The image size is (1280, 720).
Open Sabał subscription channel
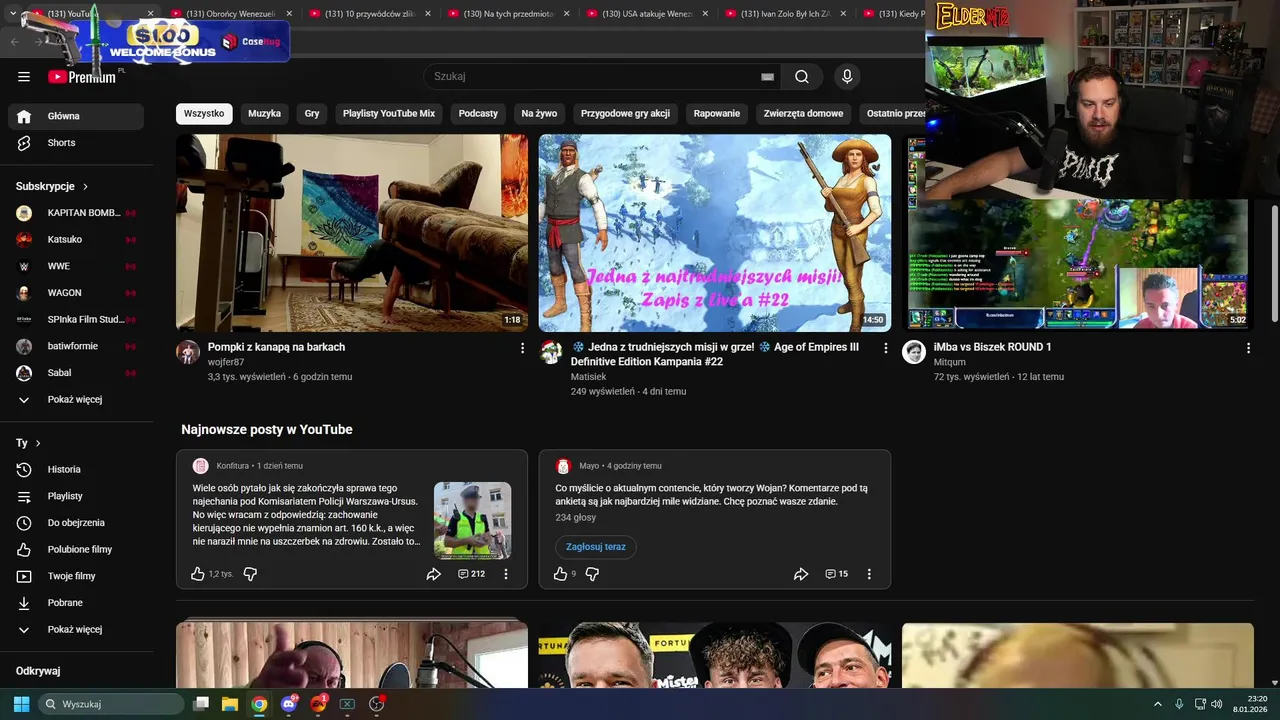point(76,373)
